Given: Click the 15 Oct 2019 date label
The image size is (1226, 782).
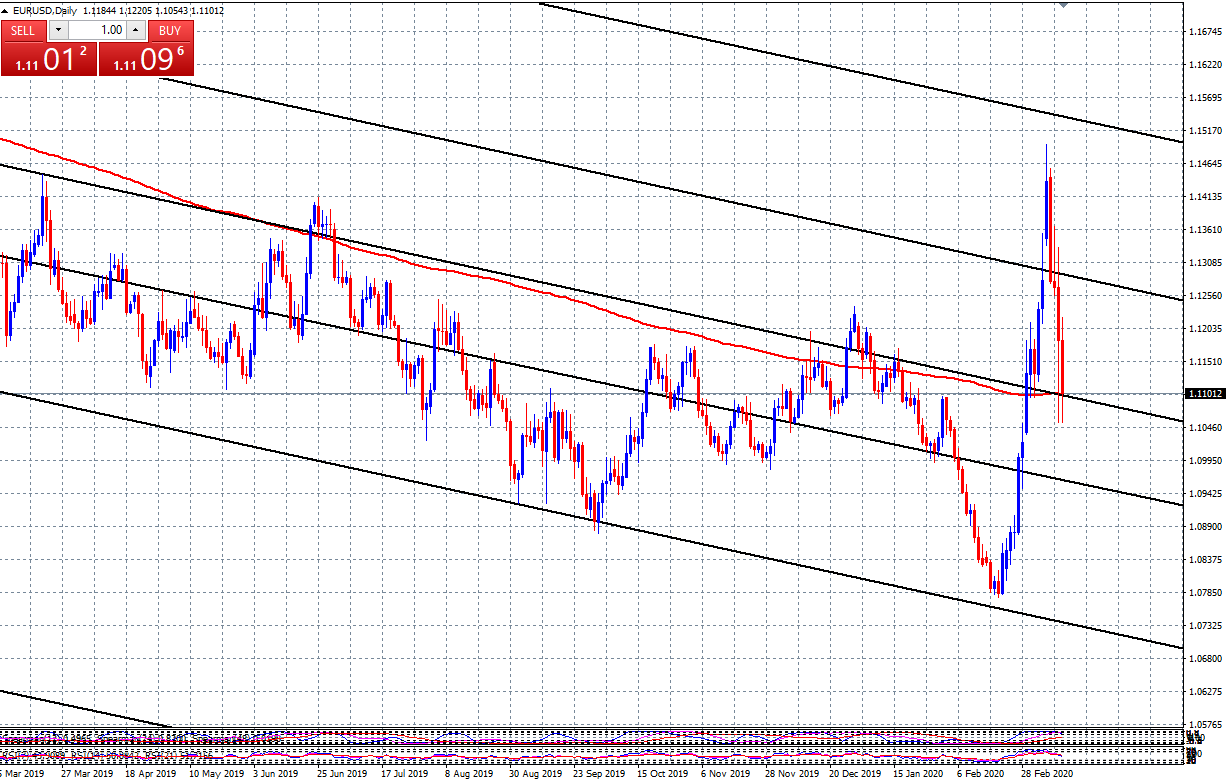Looking at the screenshot, I should 663,774.
